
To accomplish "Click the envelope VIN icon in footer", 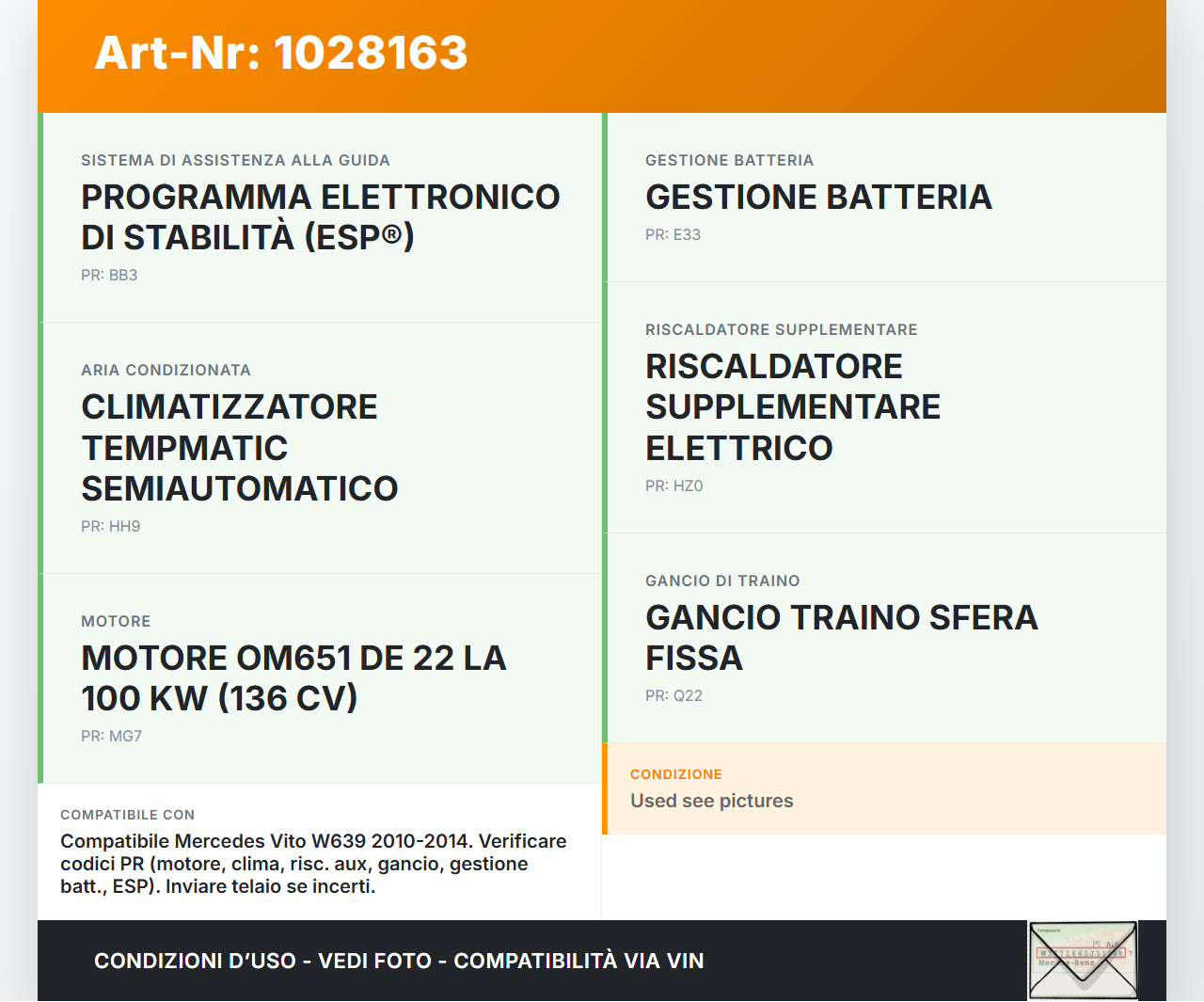I will (1083, 960).
